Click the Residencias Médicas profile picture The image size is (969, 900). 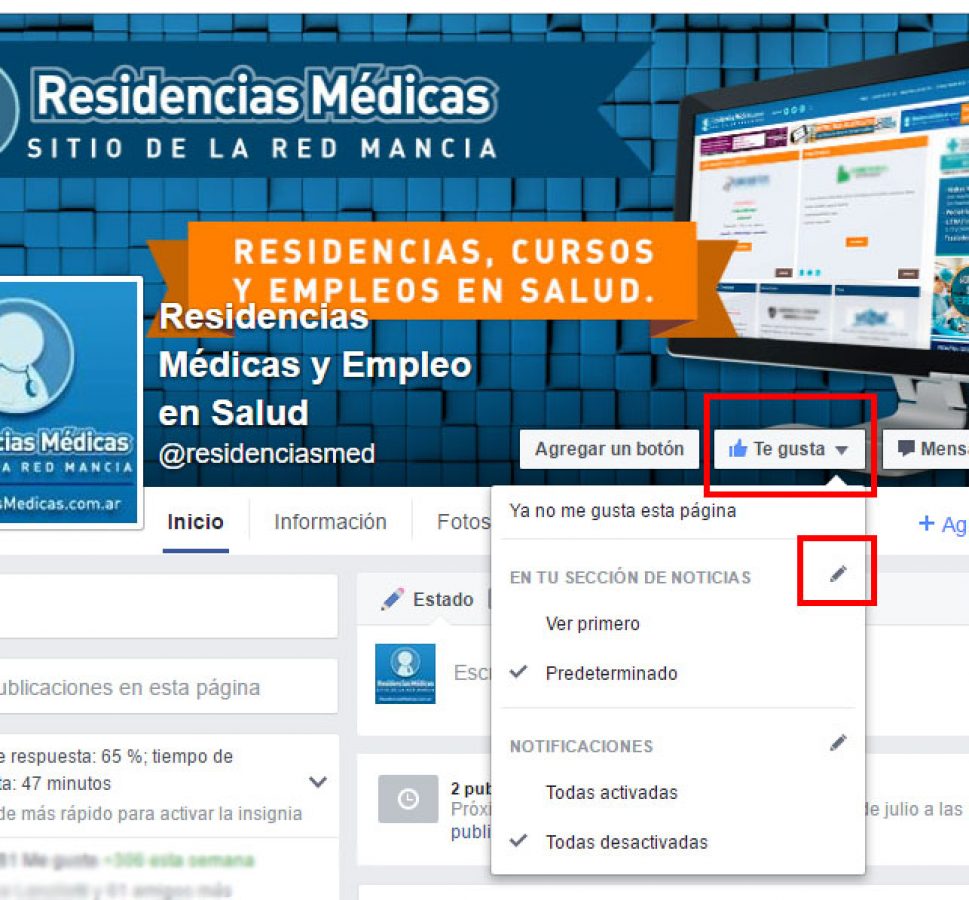click(x=69, y=403)
